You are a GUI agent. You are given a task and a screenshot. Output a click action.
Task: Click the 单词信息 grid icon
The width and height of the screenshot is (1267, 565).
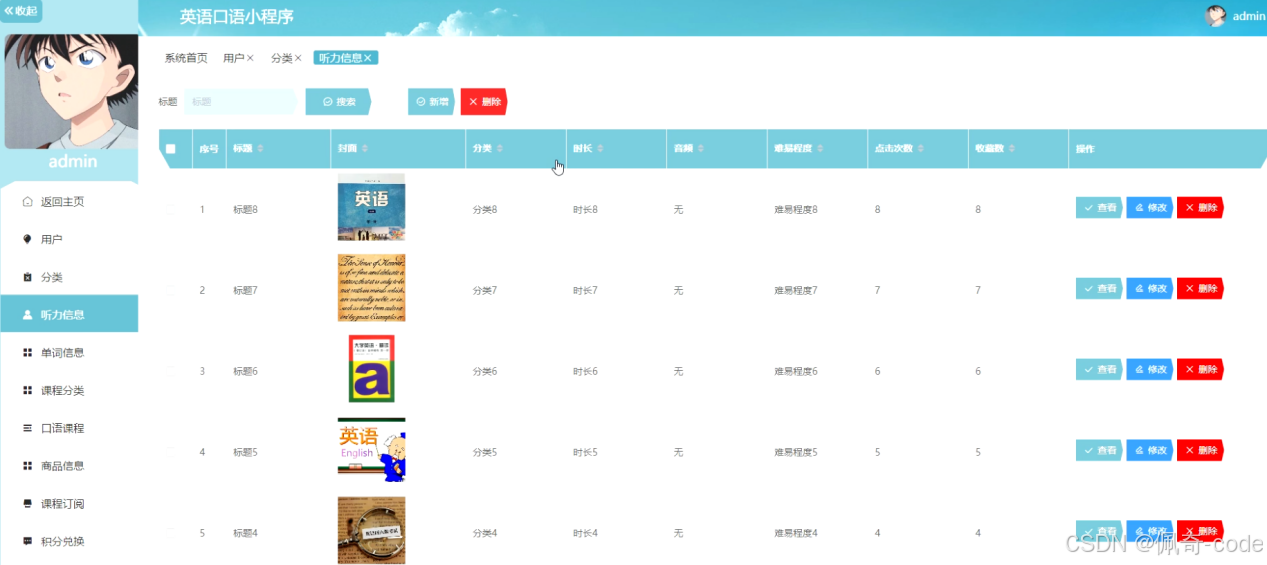pos(28,353)
